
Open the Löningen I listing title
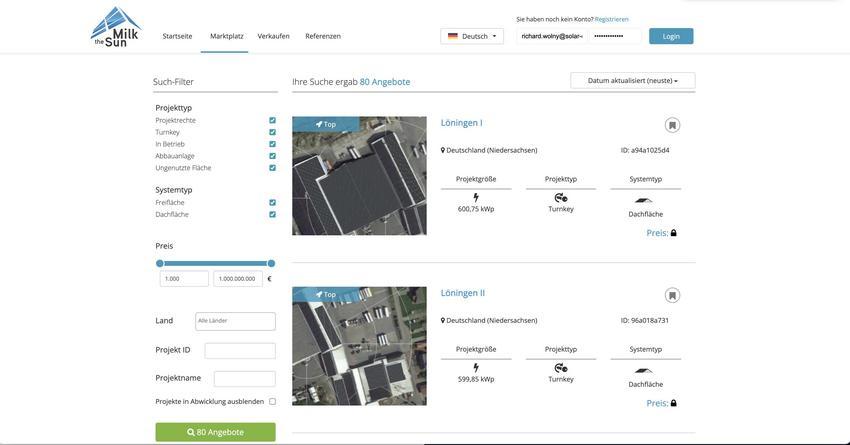tap(461, 123)
